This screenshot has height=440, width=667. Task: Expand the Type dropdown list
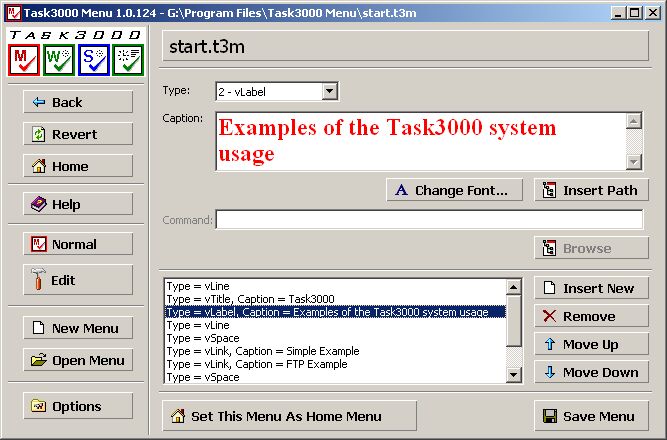pyautogui.click(x=330, y=92)
